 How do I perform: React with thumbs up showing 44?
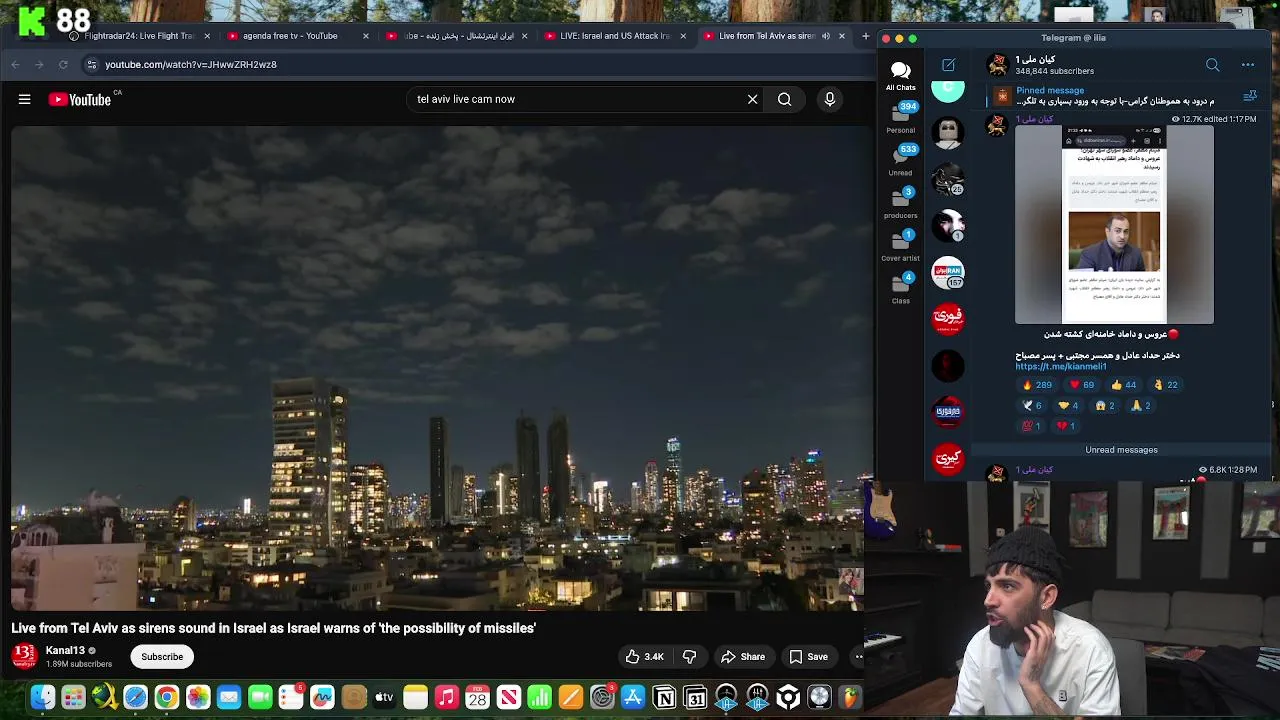click(1123, 384)
